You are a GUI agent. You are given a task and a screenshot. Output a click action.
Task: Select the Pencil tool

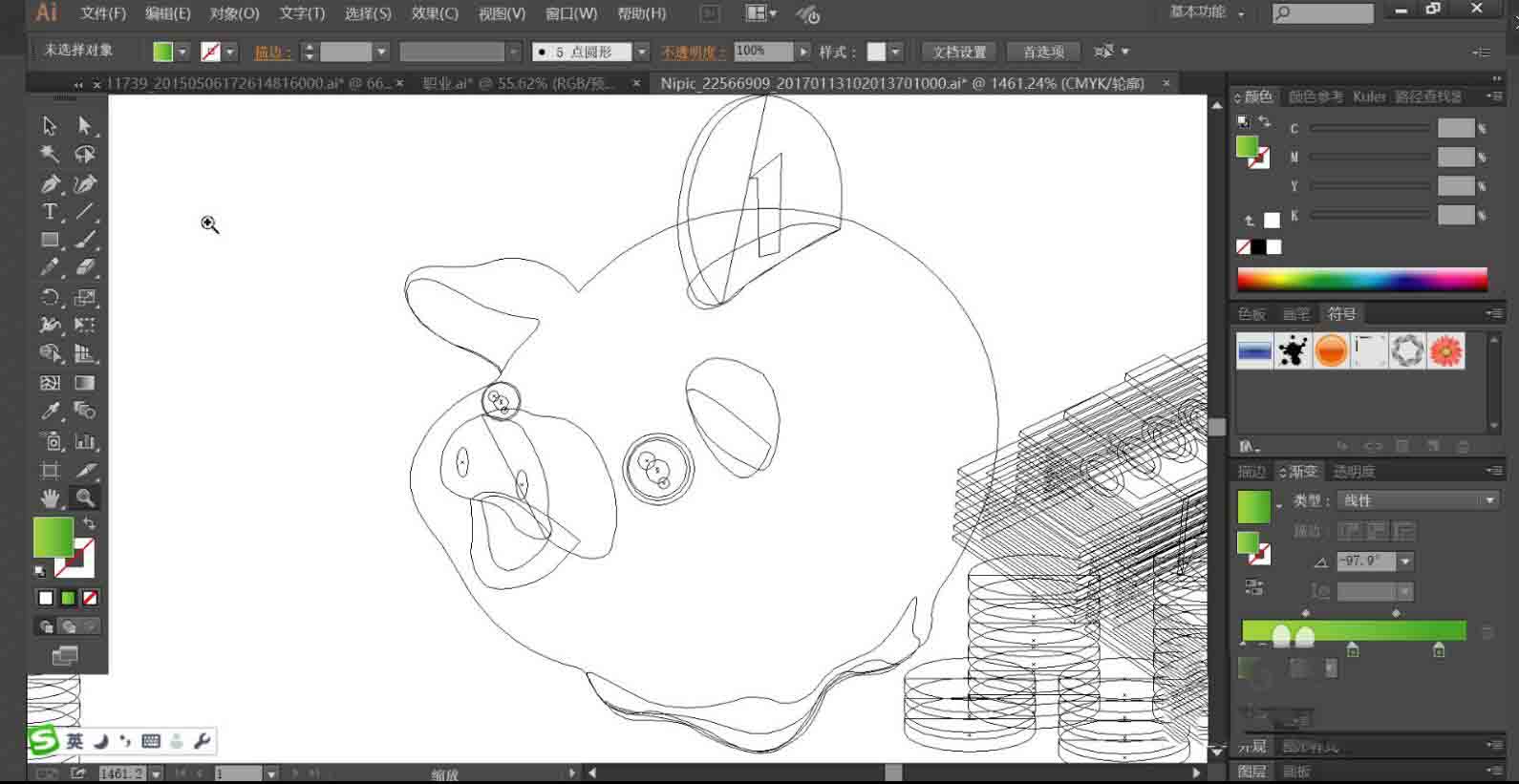coord(50,268)
